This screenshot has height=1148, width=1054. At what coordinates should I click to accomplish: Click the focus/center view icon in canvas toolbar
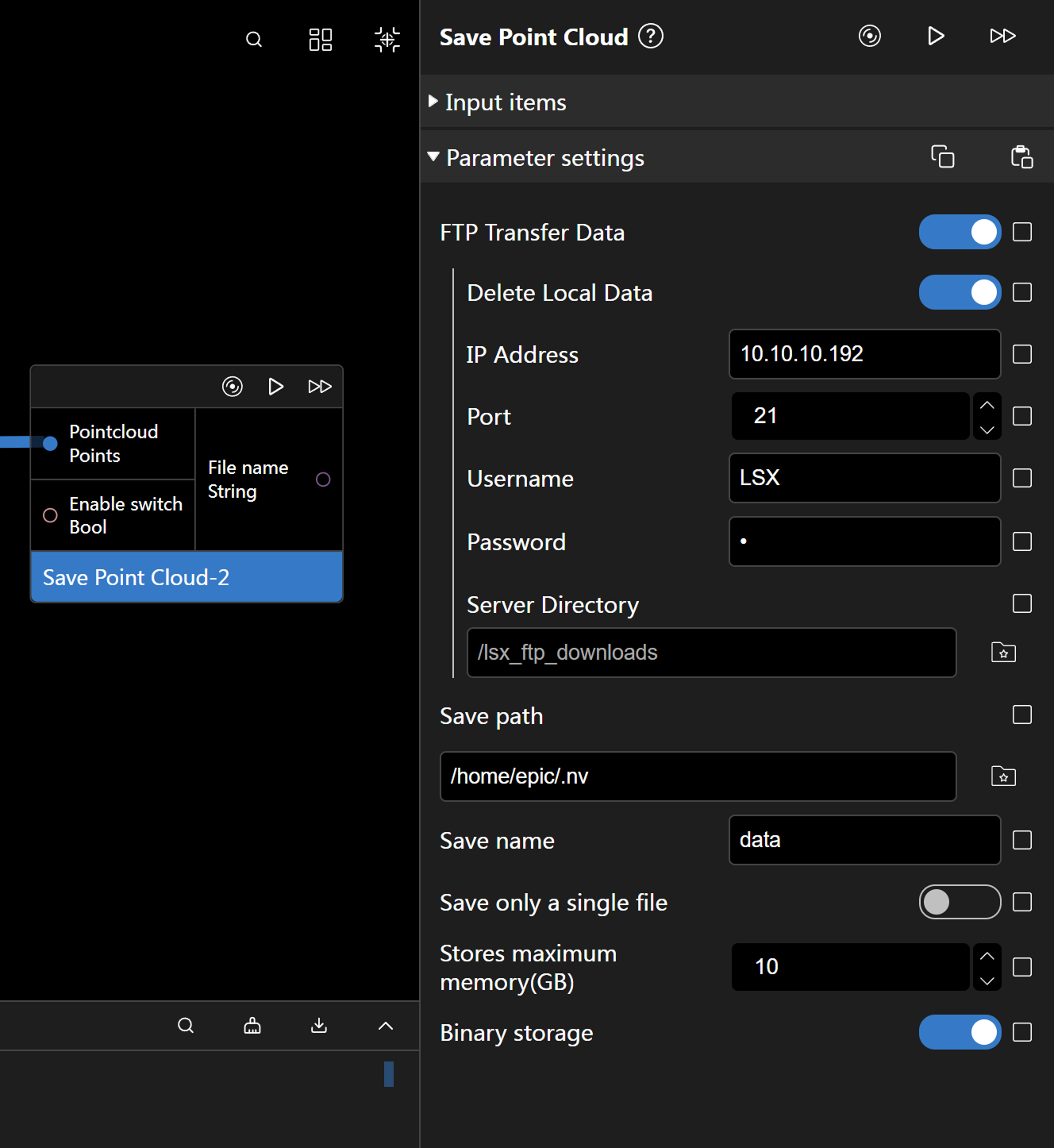point(387,40)
